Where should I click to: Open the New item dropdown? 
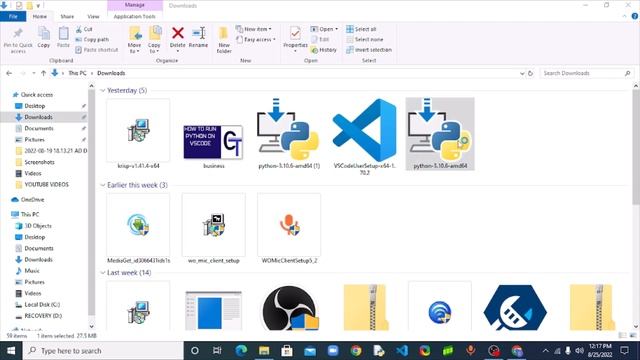[x=254, y=29]
